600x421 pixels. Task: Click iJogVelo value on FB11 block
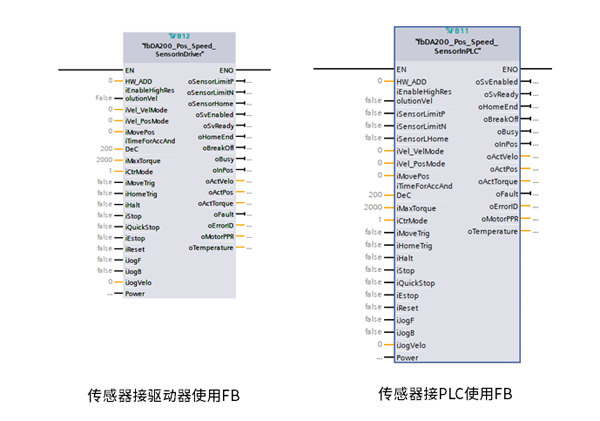380,344
